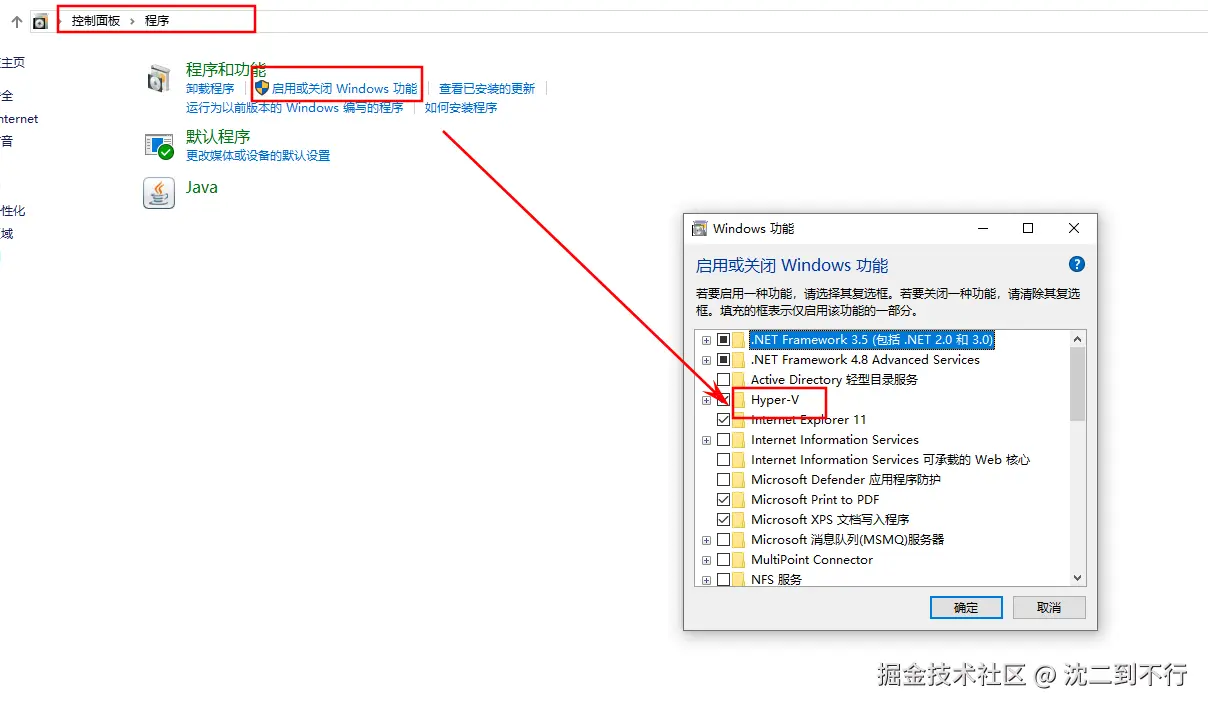Screen dimensions: 1208x709
Task: Select the Hyper-V feature label
Action: click(x=775, y=400)
